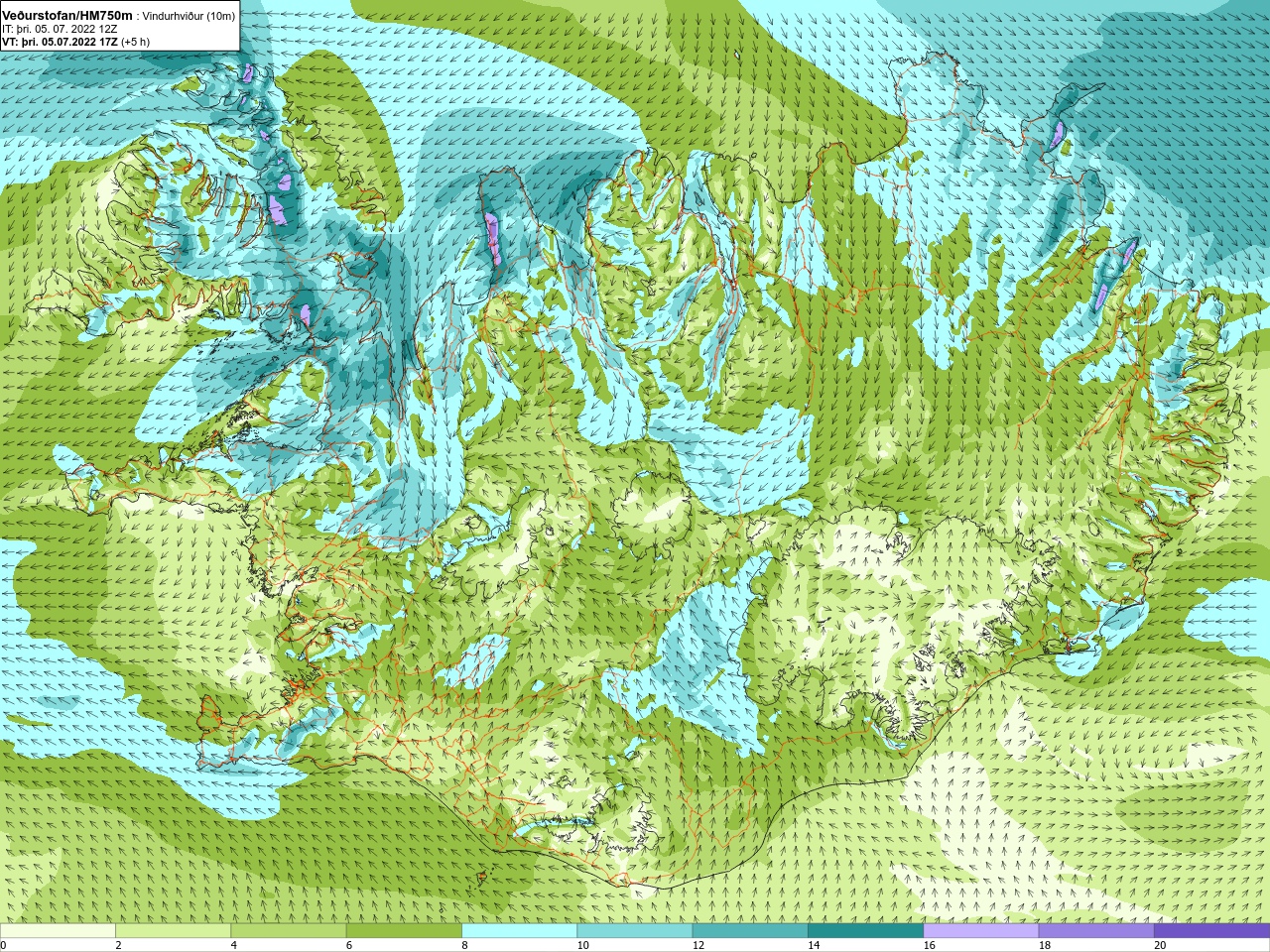Click the legend scale value 18

1045,945
